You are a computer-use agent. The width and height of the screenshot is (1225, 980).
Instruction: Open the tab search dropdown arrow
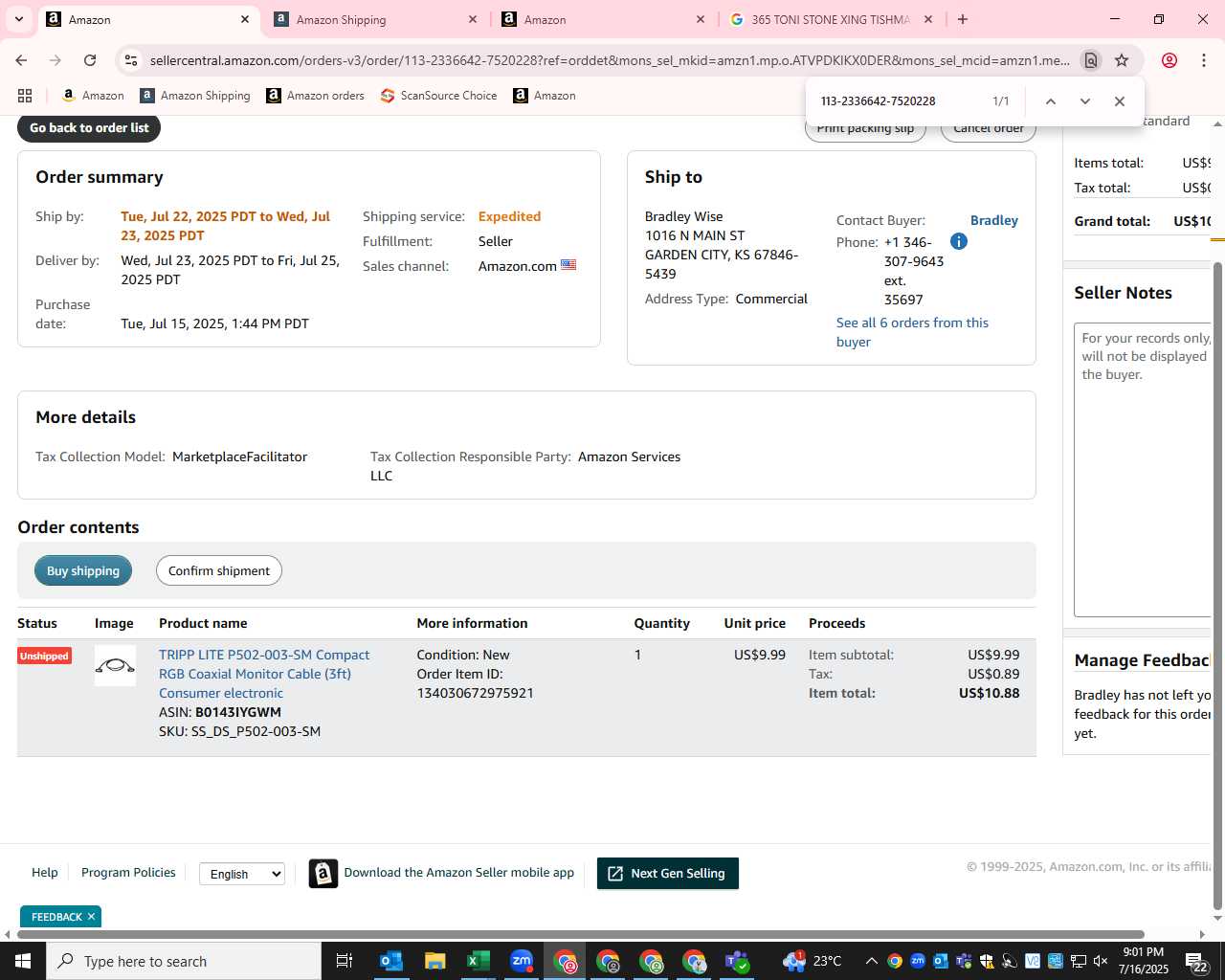18,19
